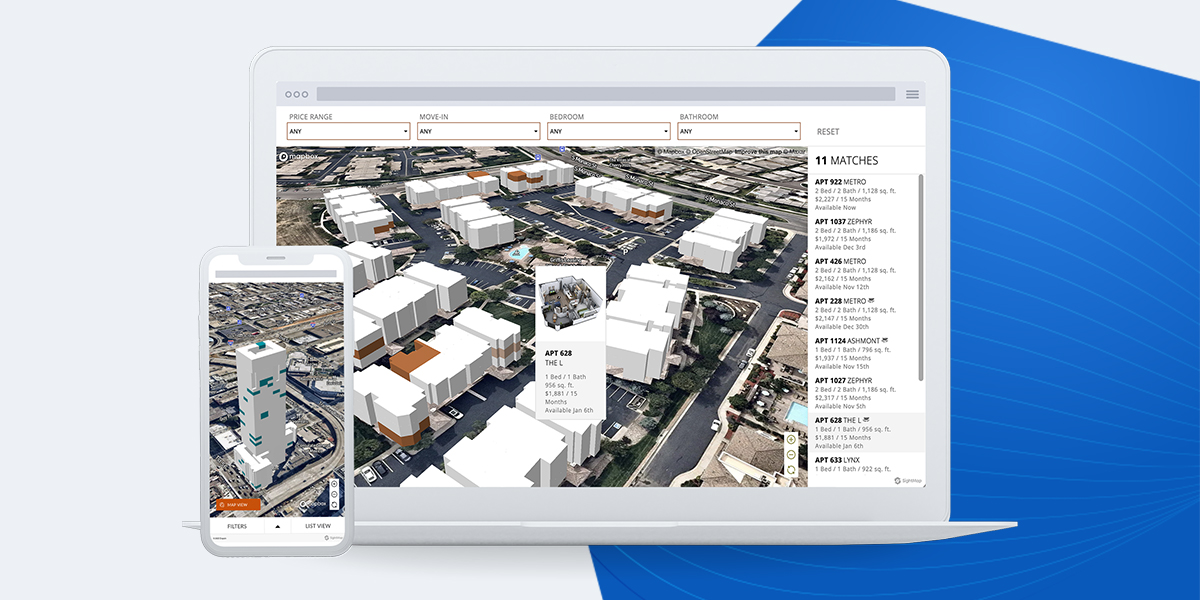Reset all filters
Viewport: 1200px width, 600px height.
[828, 132]
